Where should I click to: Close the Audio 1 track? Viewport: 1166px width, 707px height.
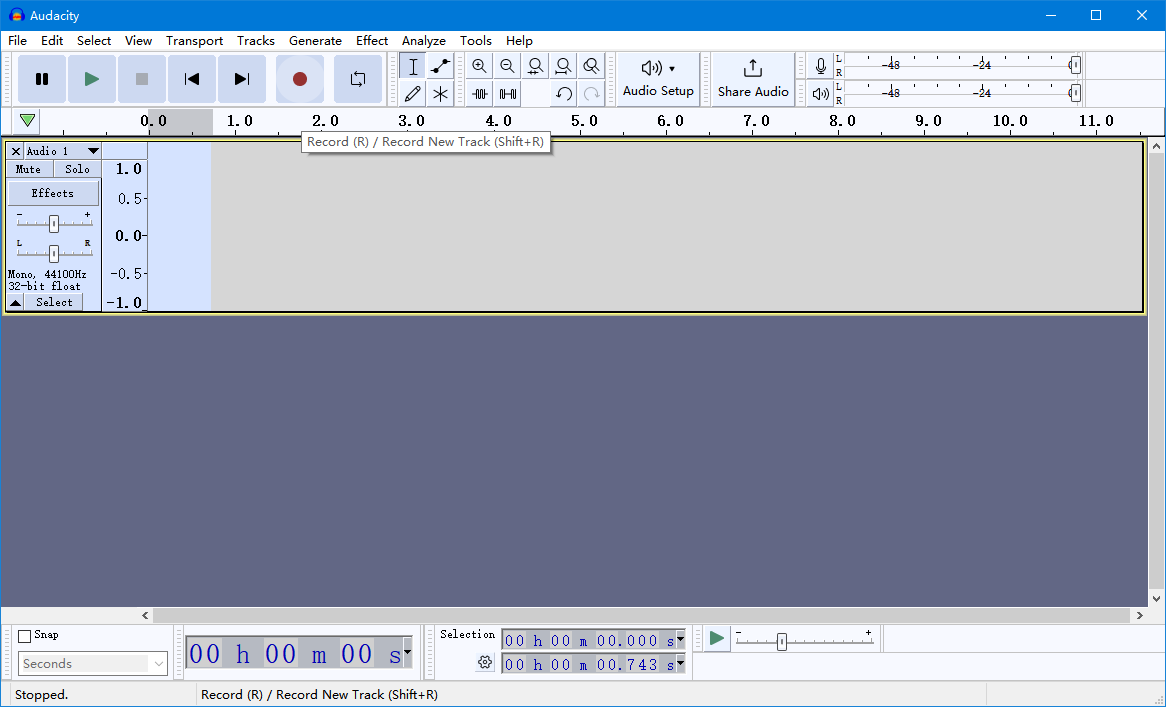point(16,151)
